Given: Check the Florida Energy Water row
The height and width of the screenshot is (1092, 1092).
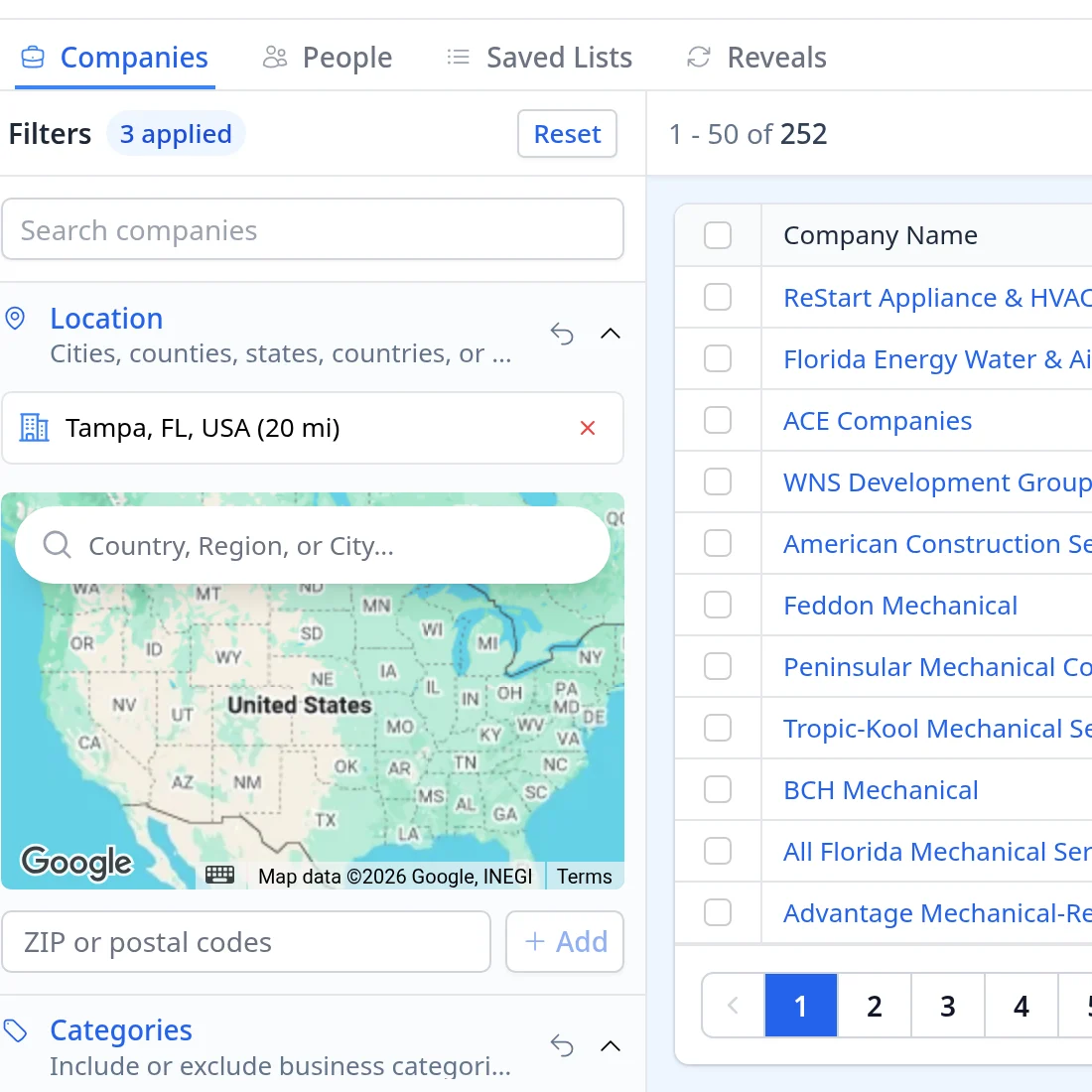Looking at the screenshot, I should 718,358.
